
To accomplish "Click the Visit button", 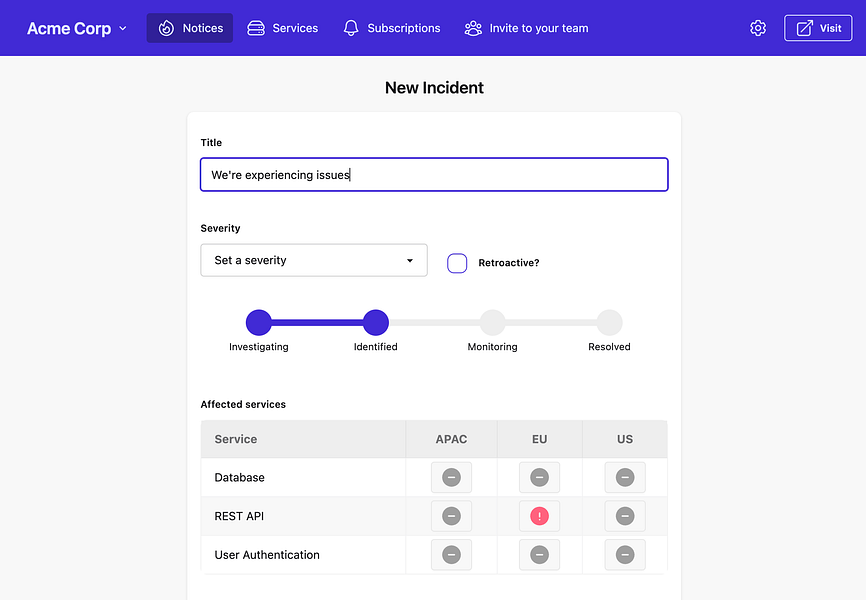I will pyautogui.click(x=818, y=28).
